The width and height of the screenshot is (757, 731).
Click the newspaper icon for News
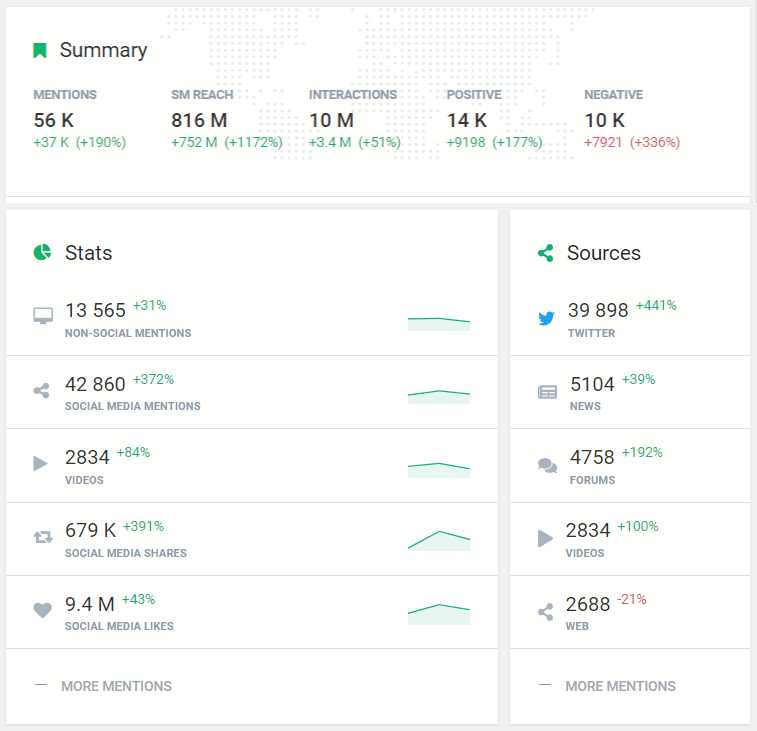(547, 392)
